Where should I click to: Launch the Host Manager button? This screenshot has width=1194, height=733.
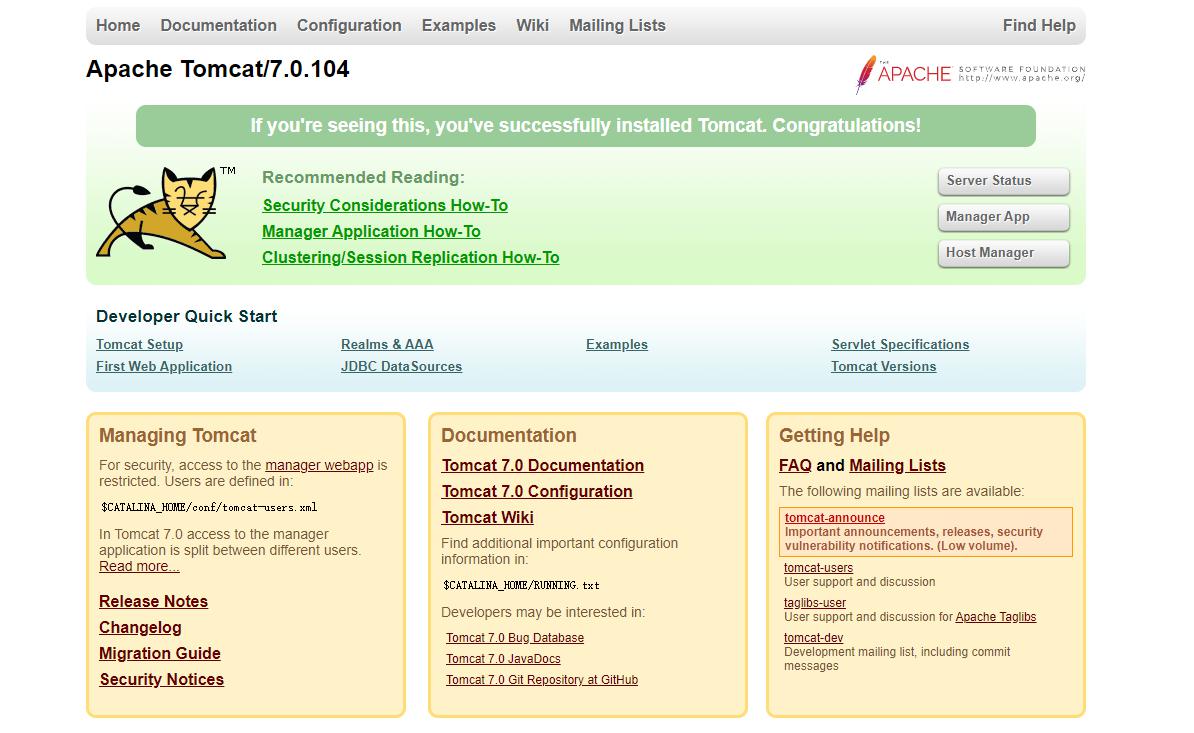point(1004,253)
